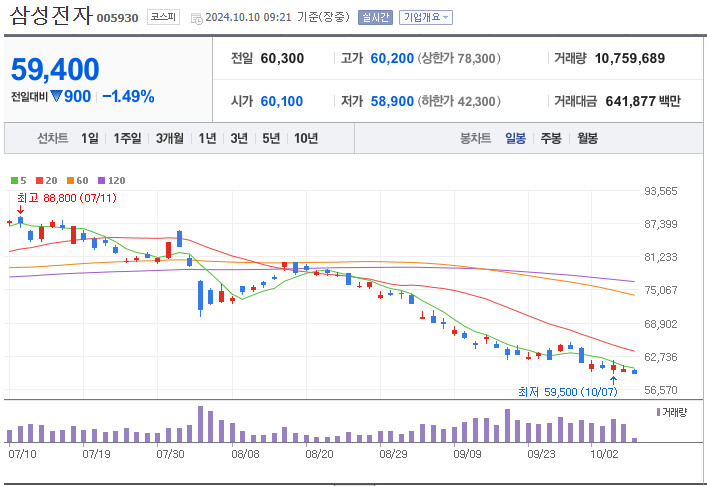The width and height of the screenshot is (707, 486).
Task: Click the 최저 59,500 low marker
Action: click(x=567, y=391)
